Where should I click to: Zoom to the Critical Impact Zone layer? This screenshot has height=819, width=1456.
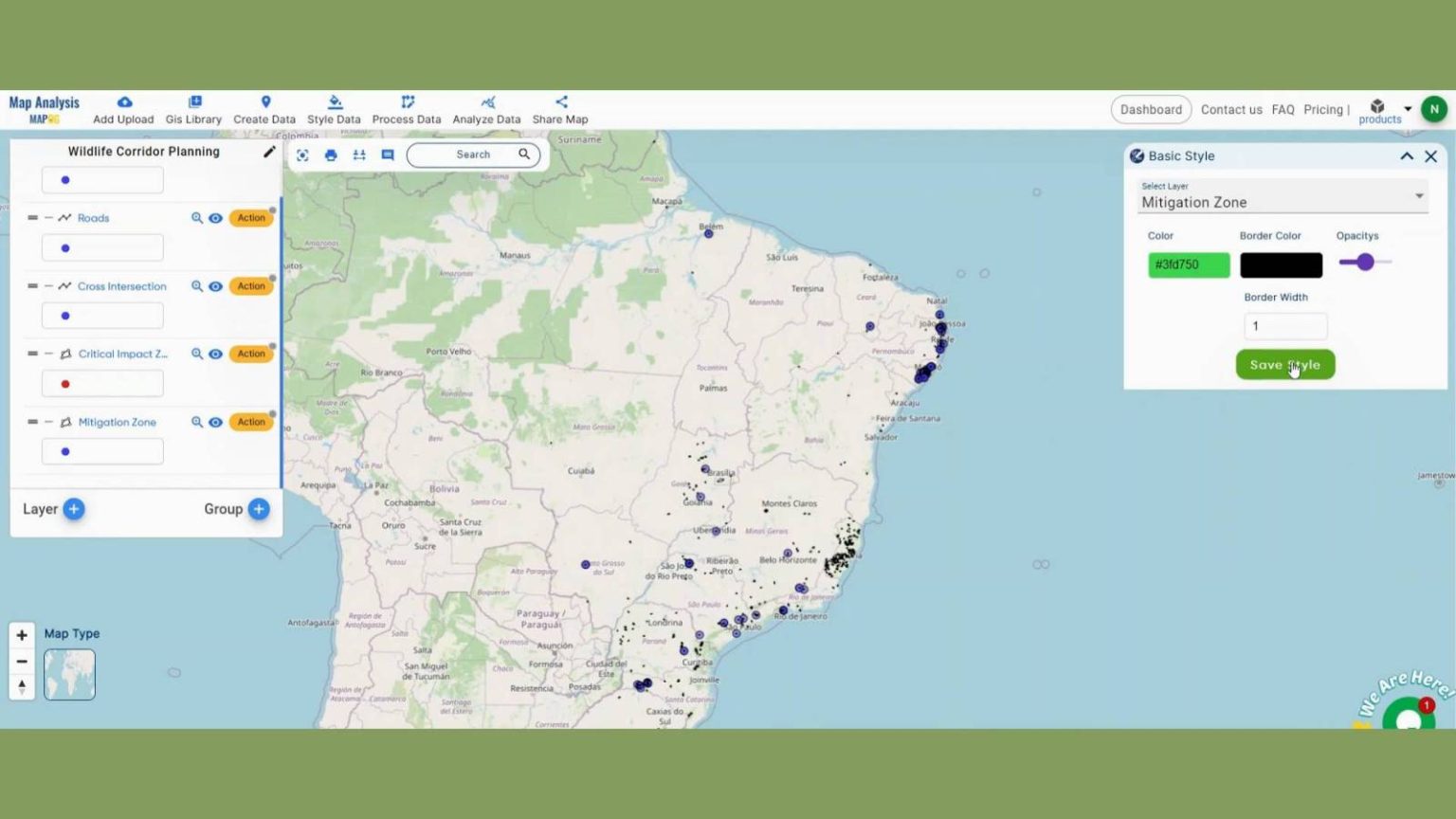[x=197, y=354]
